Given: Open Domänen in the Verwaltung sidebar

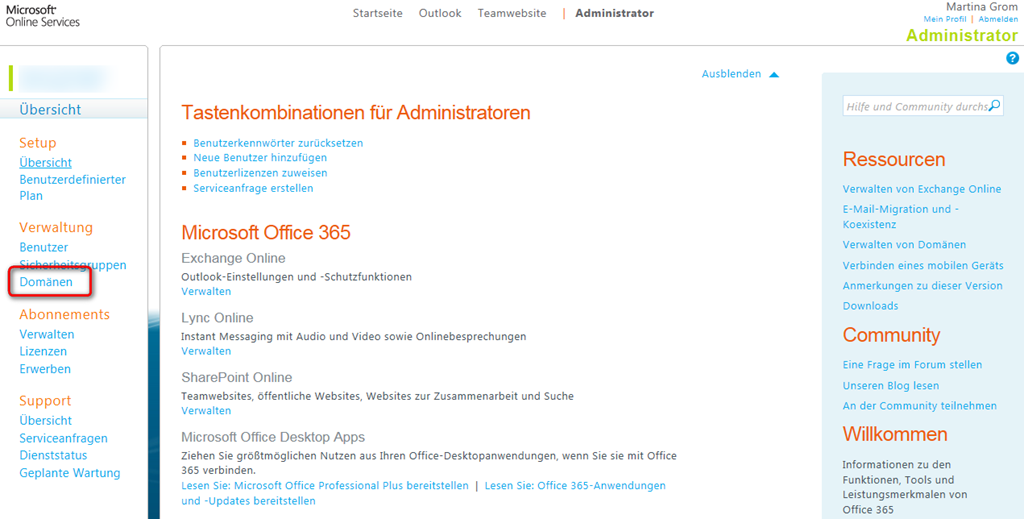Looking at the screenshot, I should pos(46,282).
